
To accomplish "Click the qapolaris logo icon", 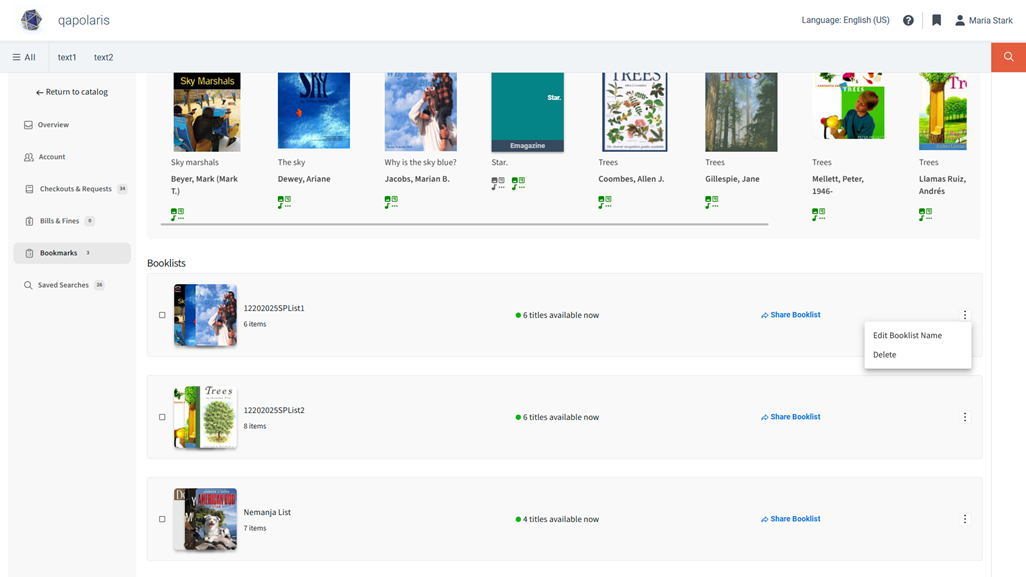I will pos(31,20).
